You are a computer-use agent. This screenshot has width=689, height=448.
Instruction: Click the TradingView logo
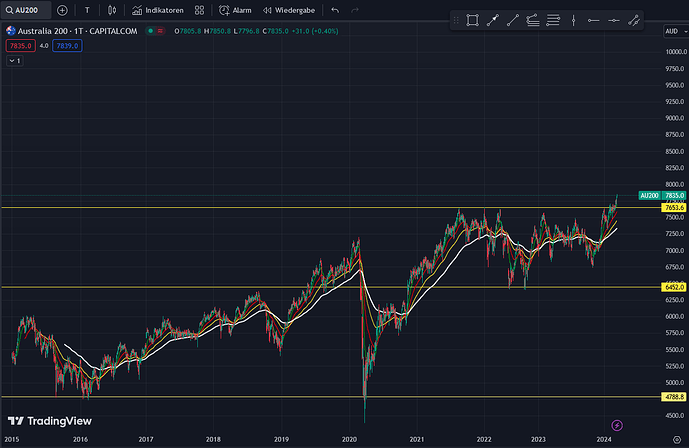(x=50, y=421)
